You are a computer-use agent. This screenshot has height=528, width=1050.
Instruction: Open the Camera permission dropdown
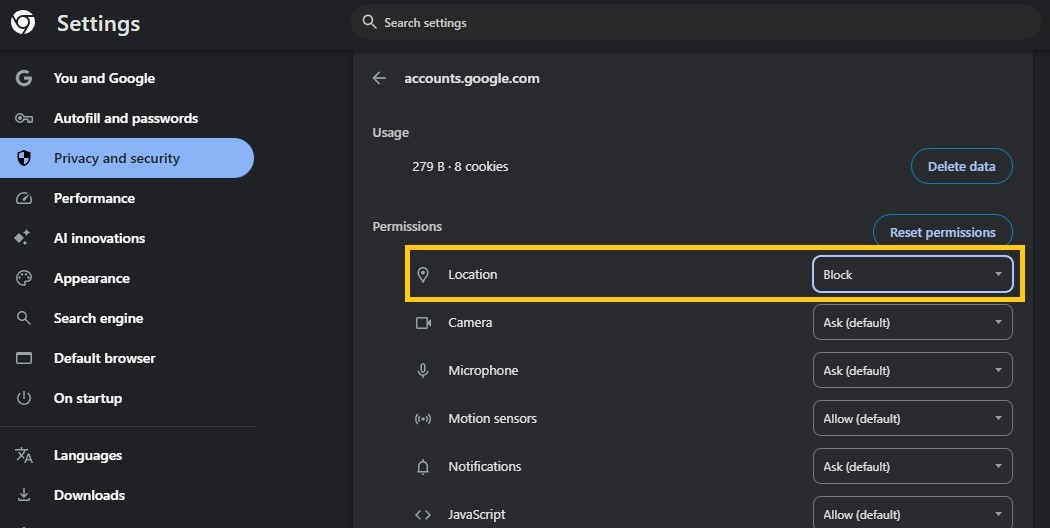click(913, 322)
